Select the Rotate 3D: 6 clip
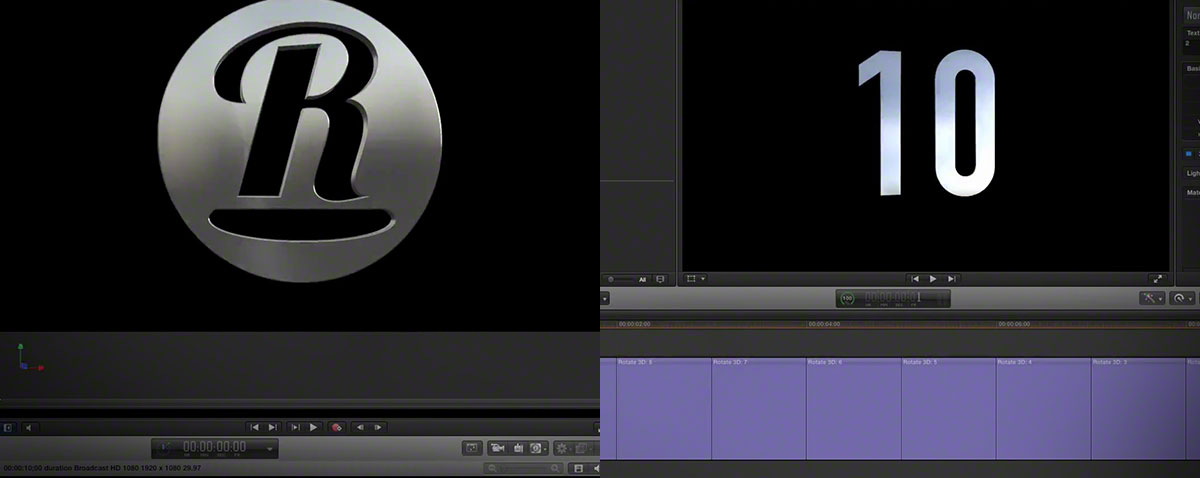This screenshot has width=1200, height=478. [x=854, y=408]
